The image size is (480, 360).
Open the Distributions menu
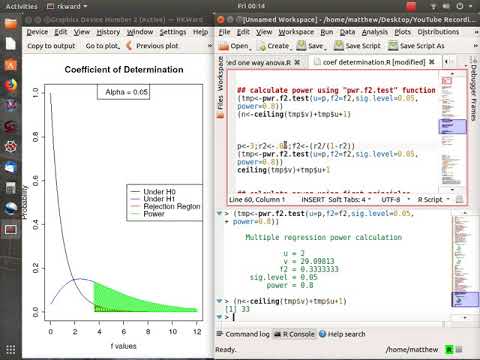438,32
